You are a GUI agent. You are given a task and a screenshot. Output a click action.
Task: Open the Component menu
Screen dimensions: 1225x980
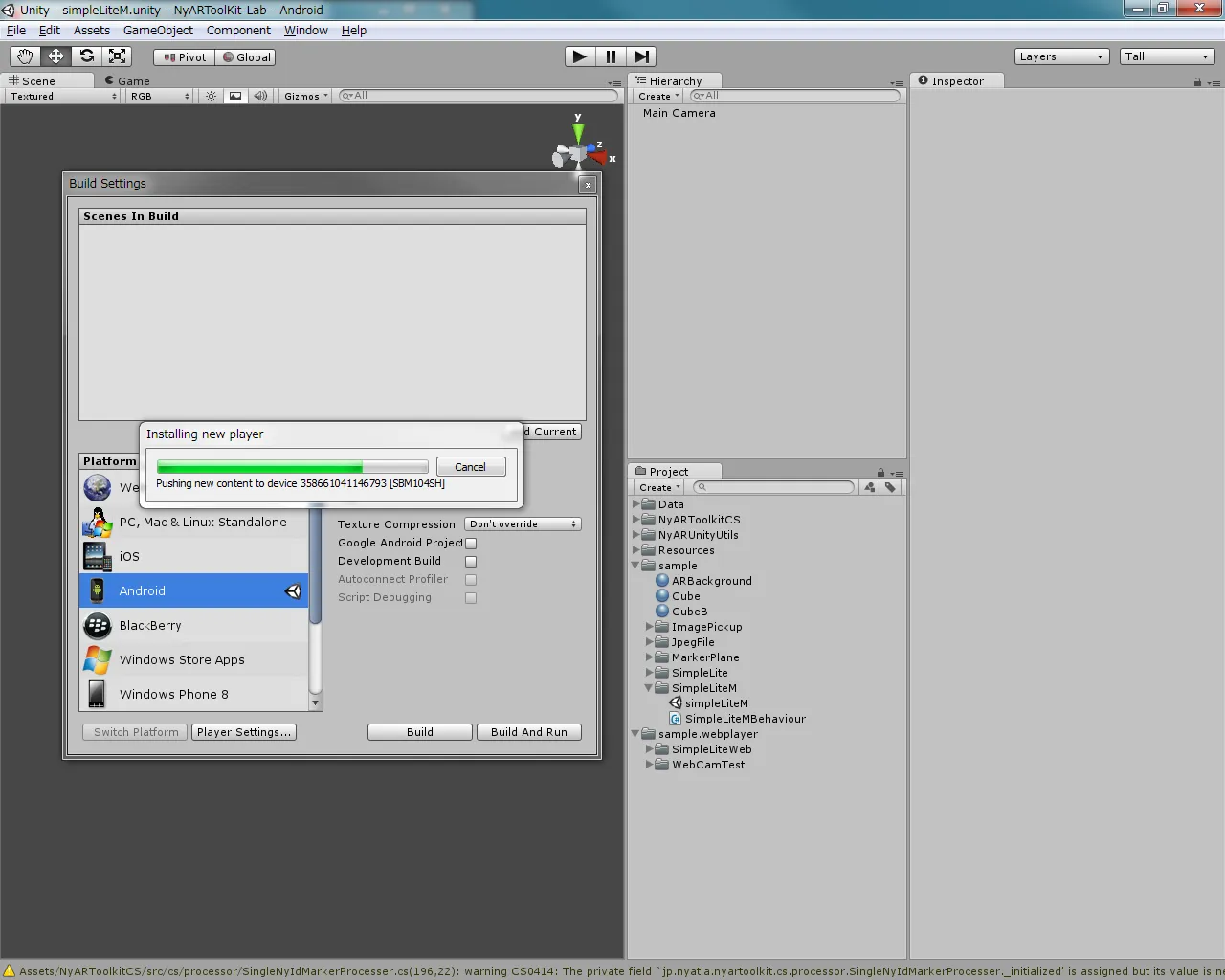coord(238,31)
